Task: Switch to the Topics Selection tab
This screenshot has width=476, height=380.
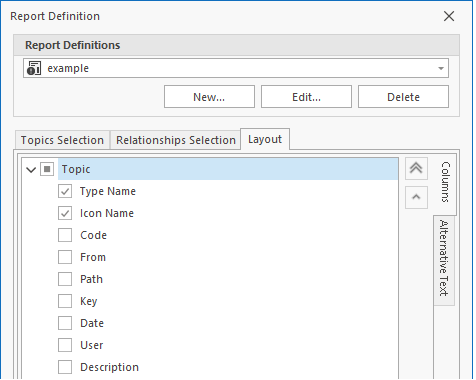Action: coord(62,140)
